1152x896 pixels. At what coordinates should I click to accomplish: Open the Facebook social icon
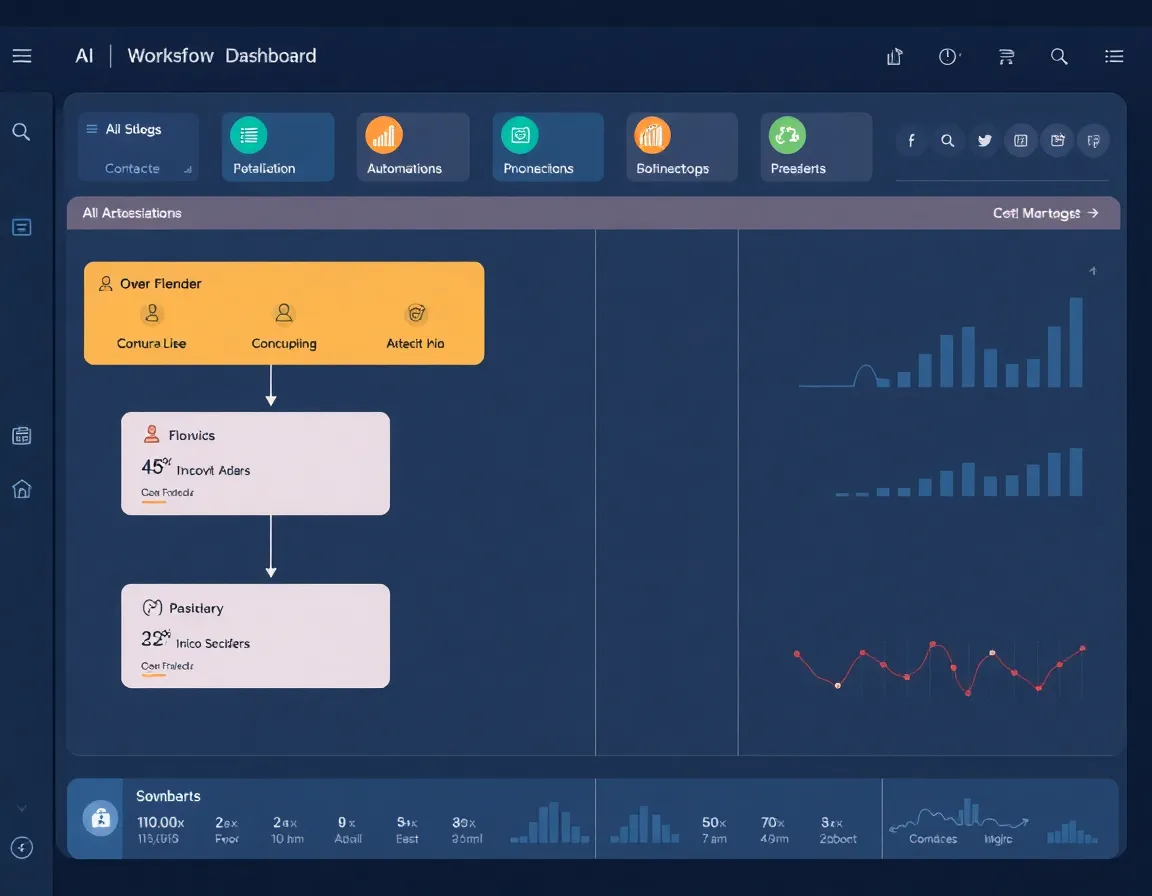click(910, 141)
